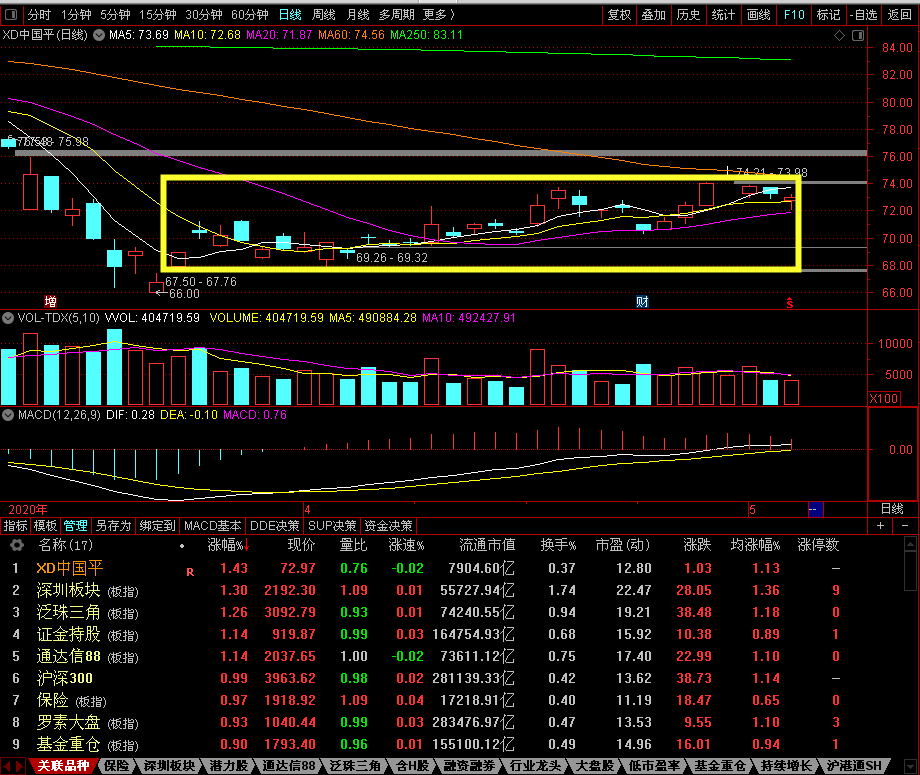
Task: Open the 指标 indicators menu
Action: [15, 526]
